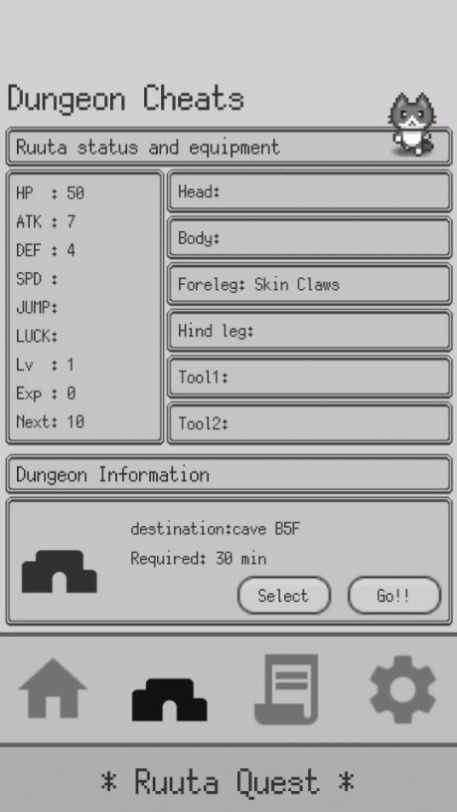Open the Tool2 slot

(309, 424)
